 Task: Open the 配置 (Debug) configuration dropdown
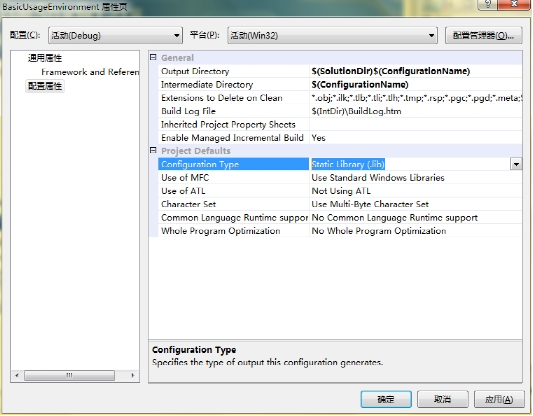(x=115, y=35)
